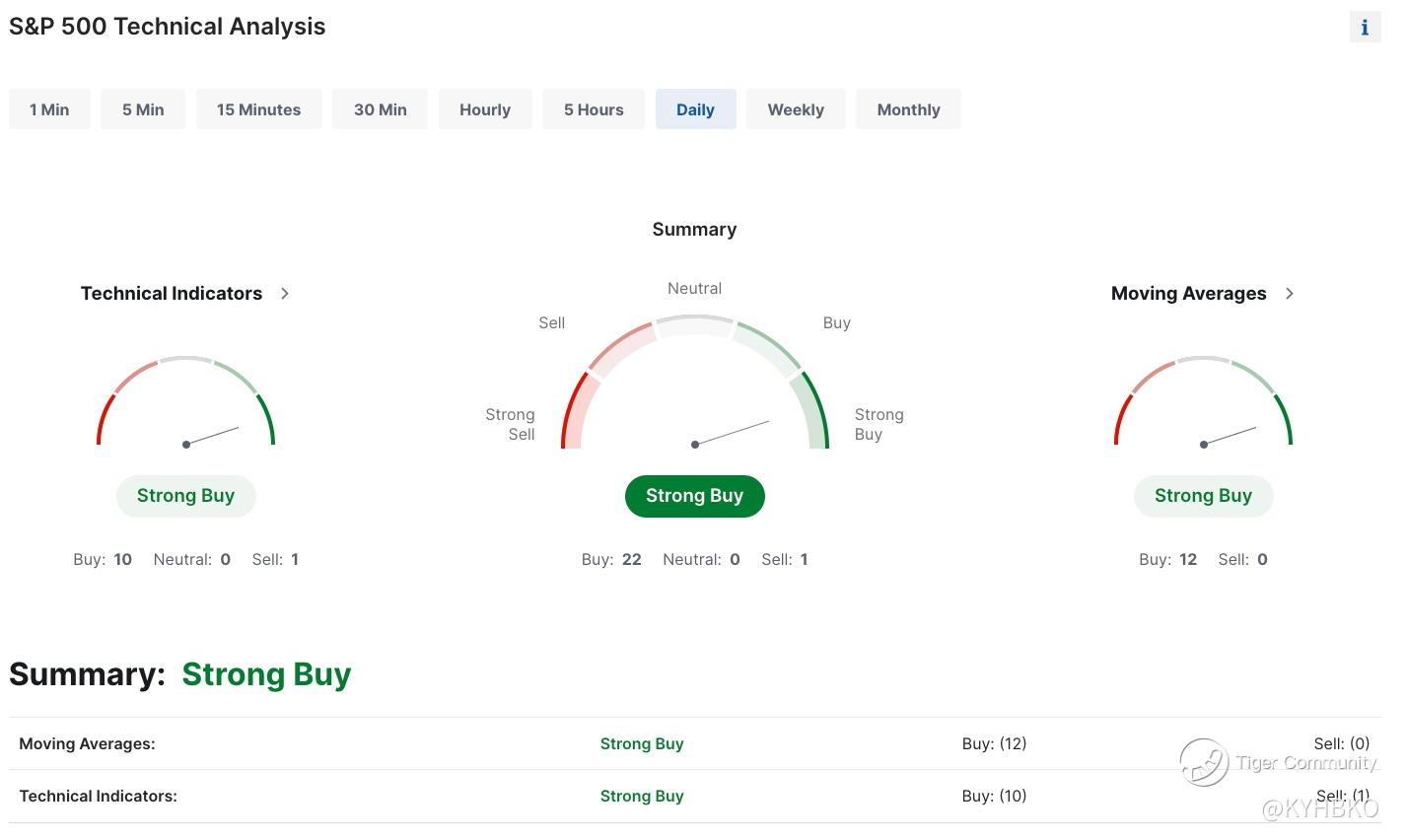This screenshot has height=840, width=1406.
Task: Click the 'Buy' label on Summary gauge
Action: click(837, 322)
